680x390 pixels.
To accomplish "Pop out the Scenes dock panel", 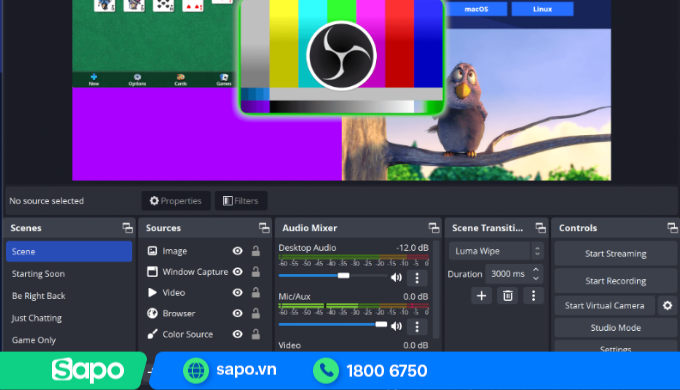I will [128, 228].
